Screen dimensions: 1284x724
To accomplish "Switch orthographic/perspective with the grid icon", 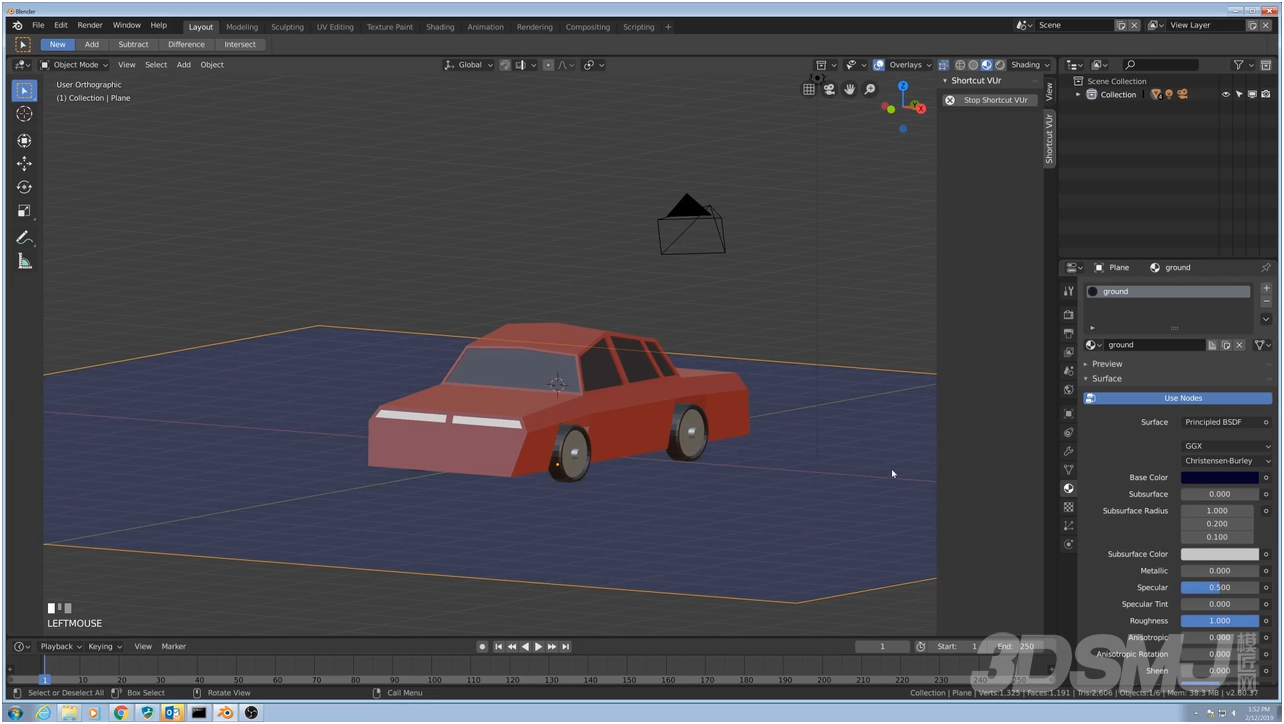I will pyautogui.click(x=809, y=89).
